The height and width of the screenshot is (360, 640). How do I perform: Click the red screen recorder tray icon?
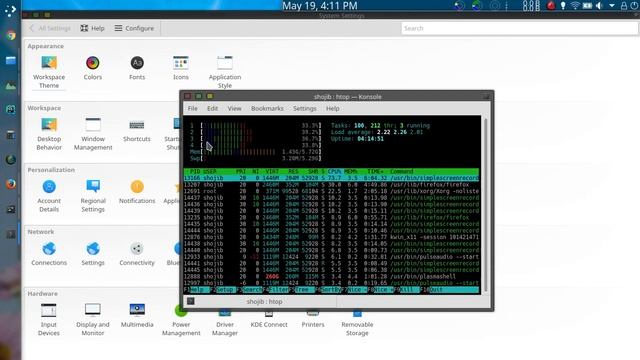click(x=551, y=6)
